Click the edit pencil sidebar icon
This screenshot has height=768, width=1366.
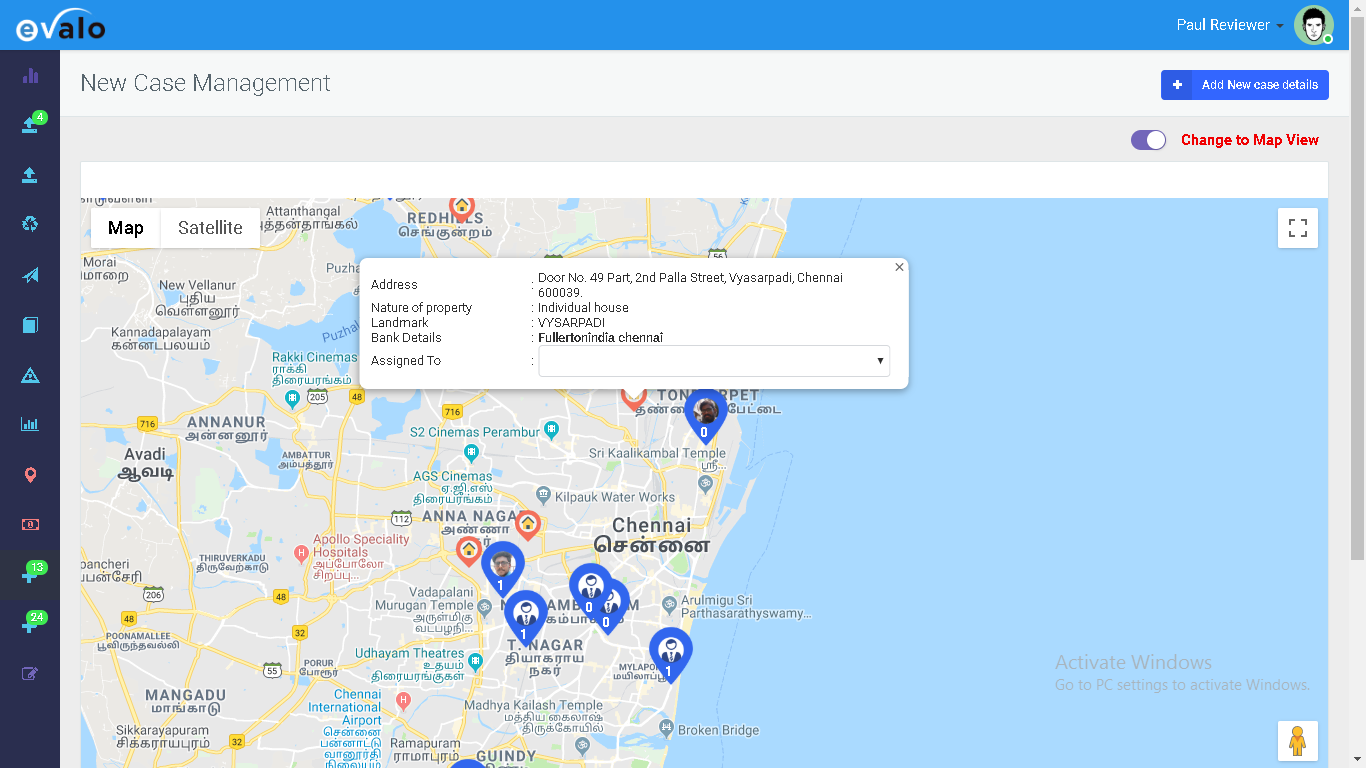click(x=30, y=673)
